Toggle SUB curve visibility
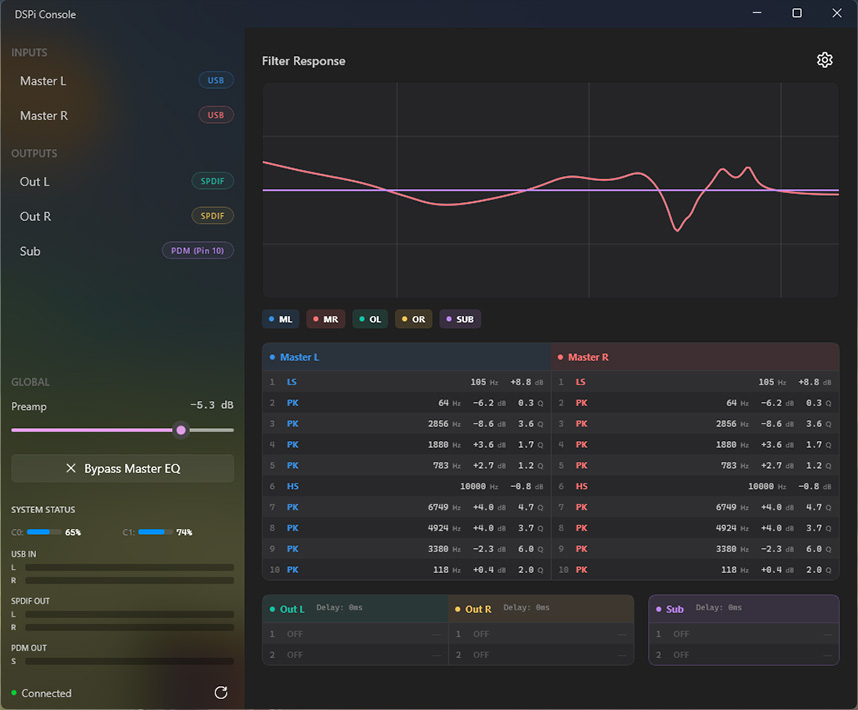The image size is (858, 710). pyautogui.click(x=460, y=319)
